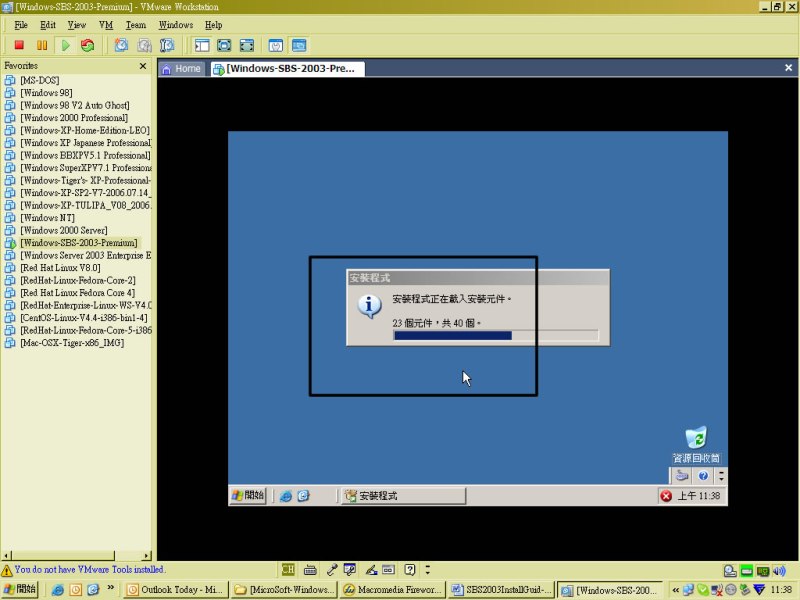Click the Take Snapshot toolbar icon

coord(121,45)
